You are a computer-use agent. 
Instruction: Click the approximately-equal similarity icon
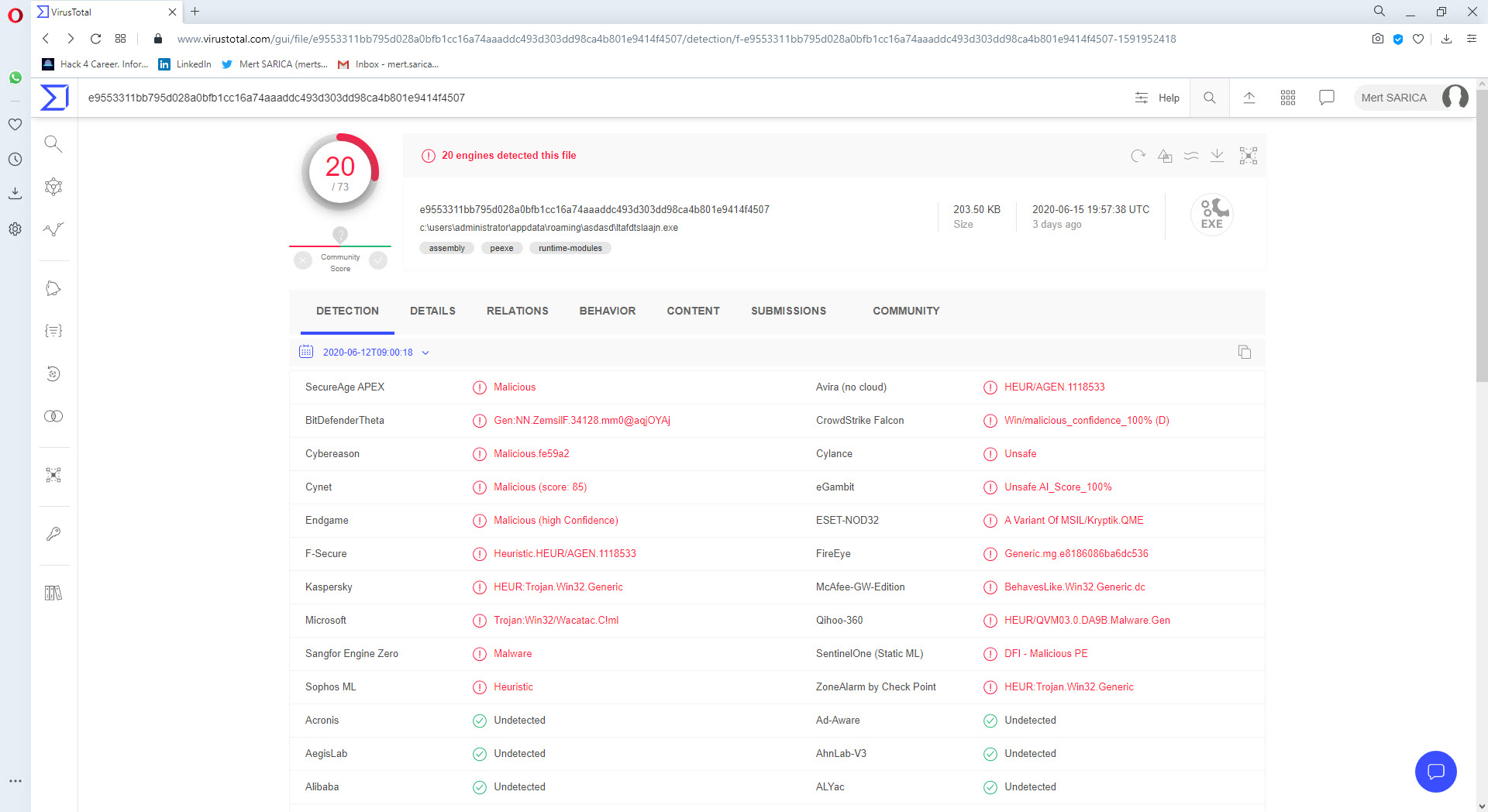[x=1191, y=156]
